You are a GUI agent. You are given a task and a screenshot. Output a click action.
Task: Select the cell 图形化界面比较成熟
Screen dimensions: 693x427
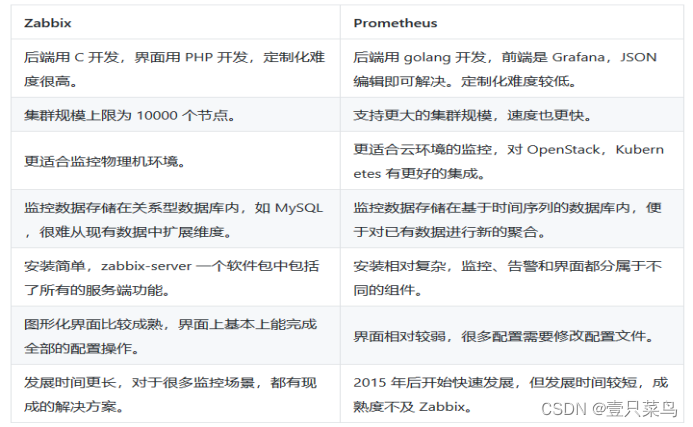pos(175,336)
